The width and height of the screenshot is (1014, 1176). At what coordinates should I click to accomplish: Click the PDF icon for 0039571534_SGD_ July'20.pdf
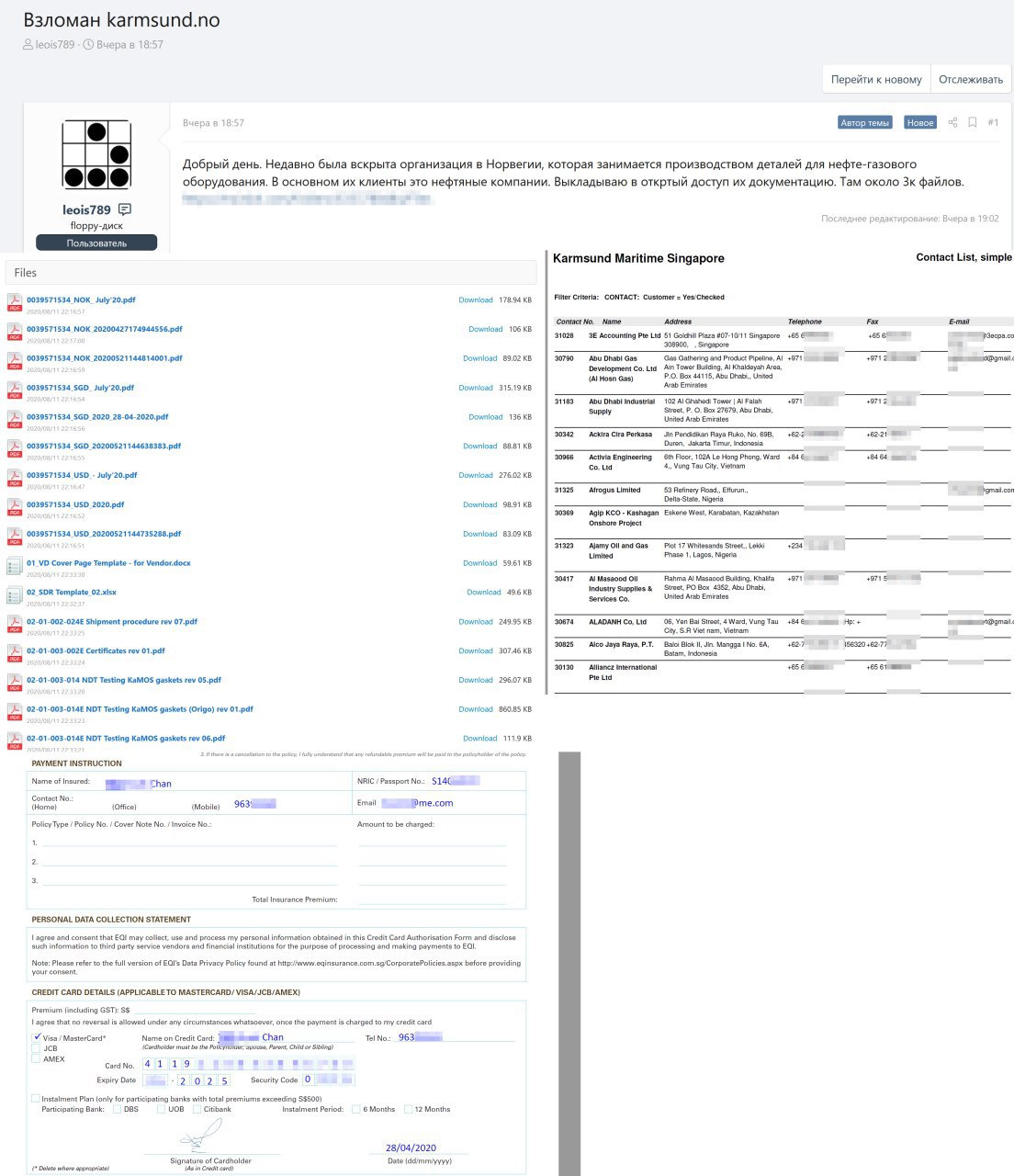[x=15, y=390]
